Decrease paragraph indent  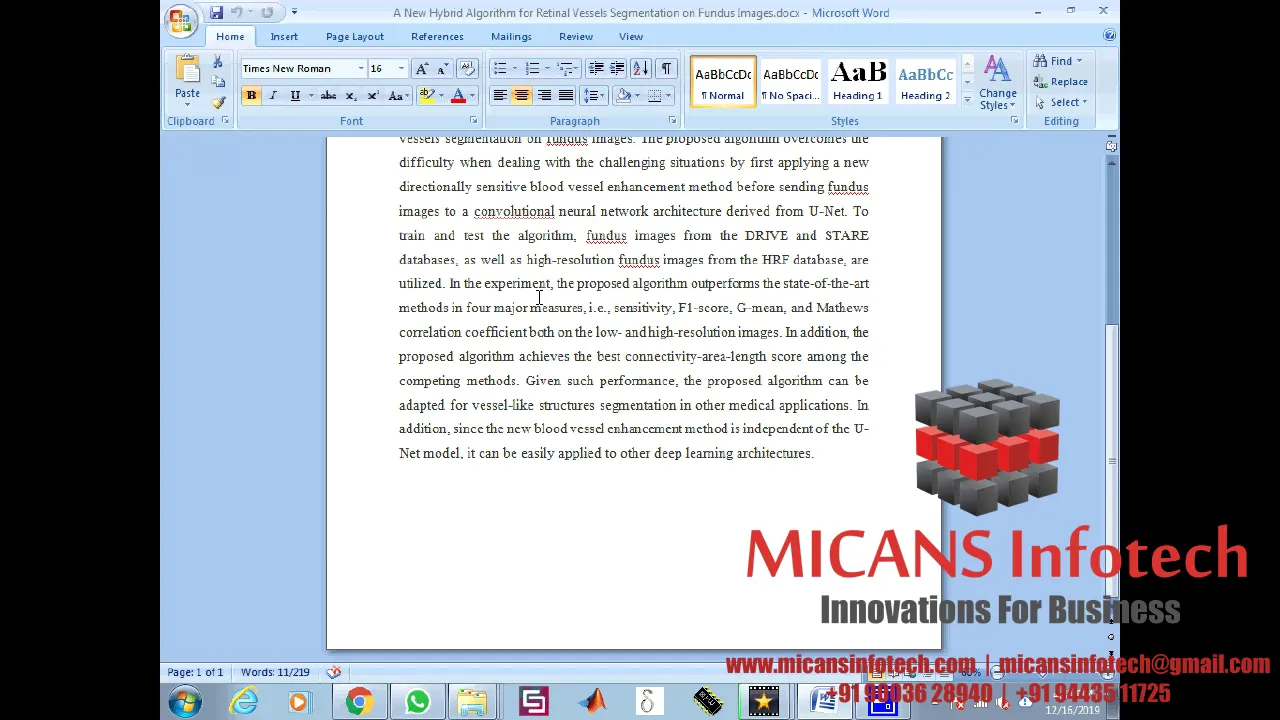tap(596, 69)
